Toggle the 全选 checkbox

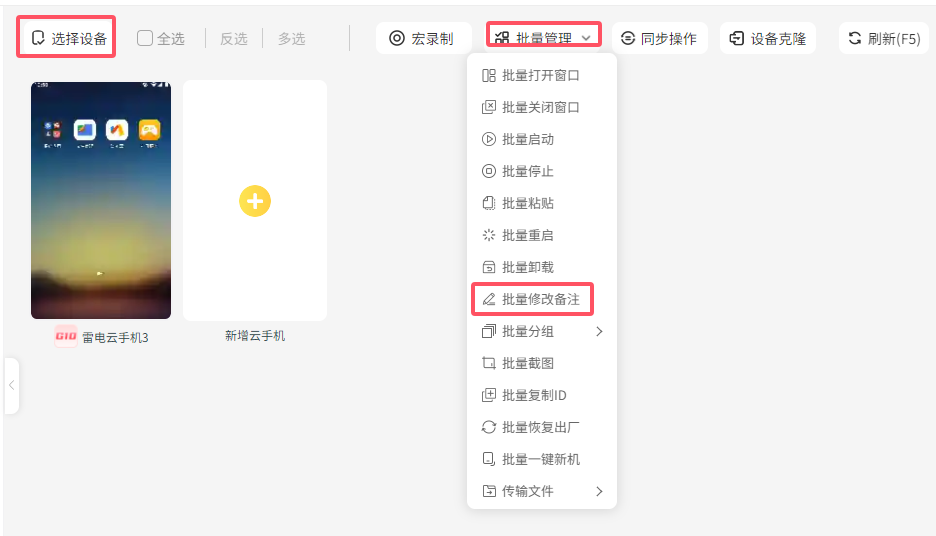click(145, 38)
